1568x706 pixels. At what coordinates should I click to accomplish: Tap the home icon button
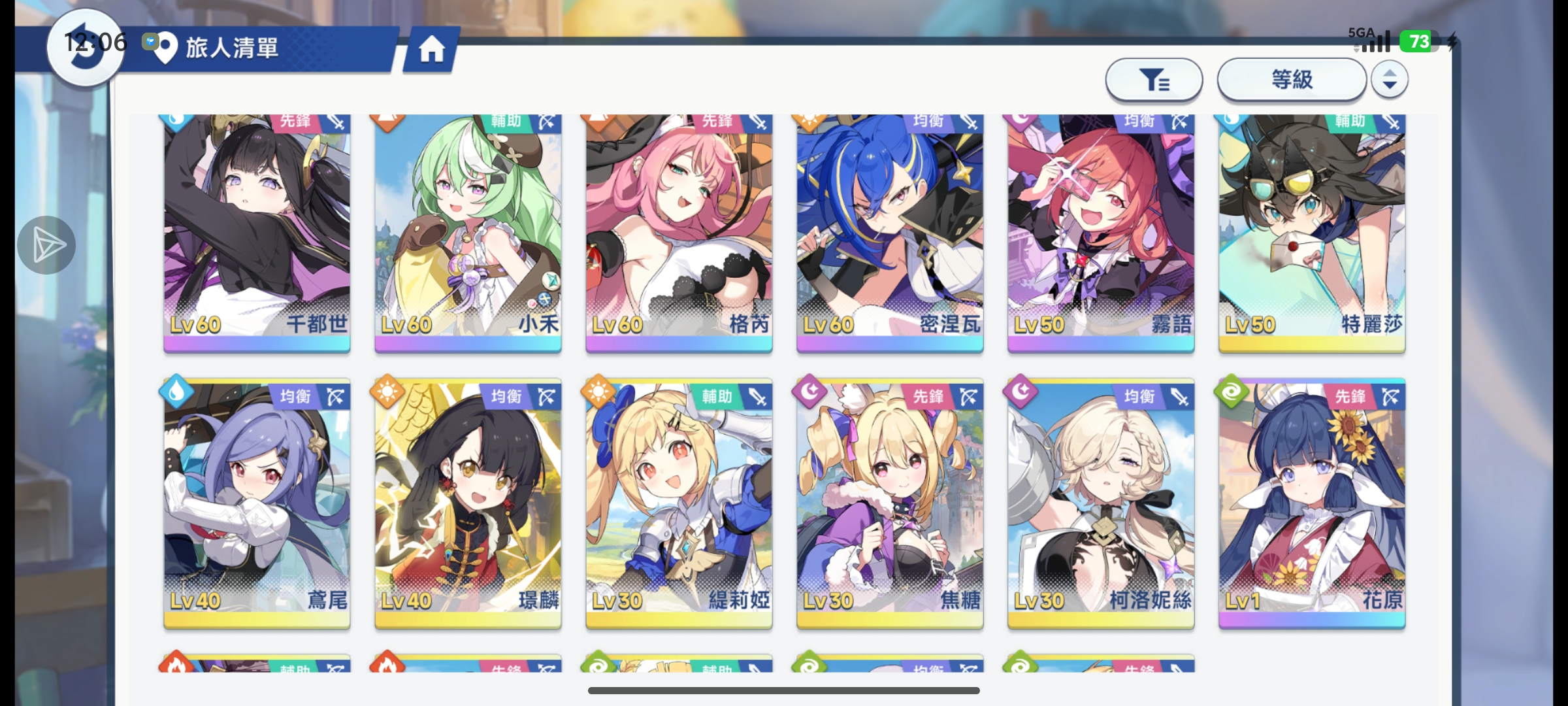[431, 49]
